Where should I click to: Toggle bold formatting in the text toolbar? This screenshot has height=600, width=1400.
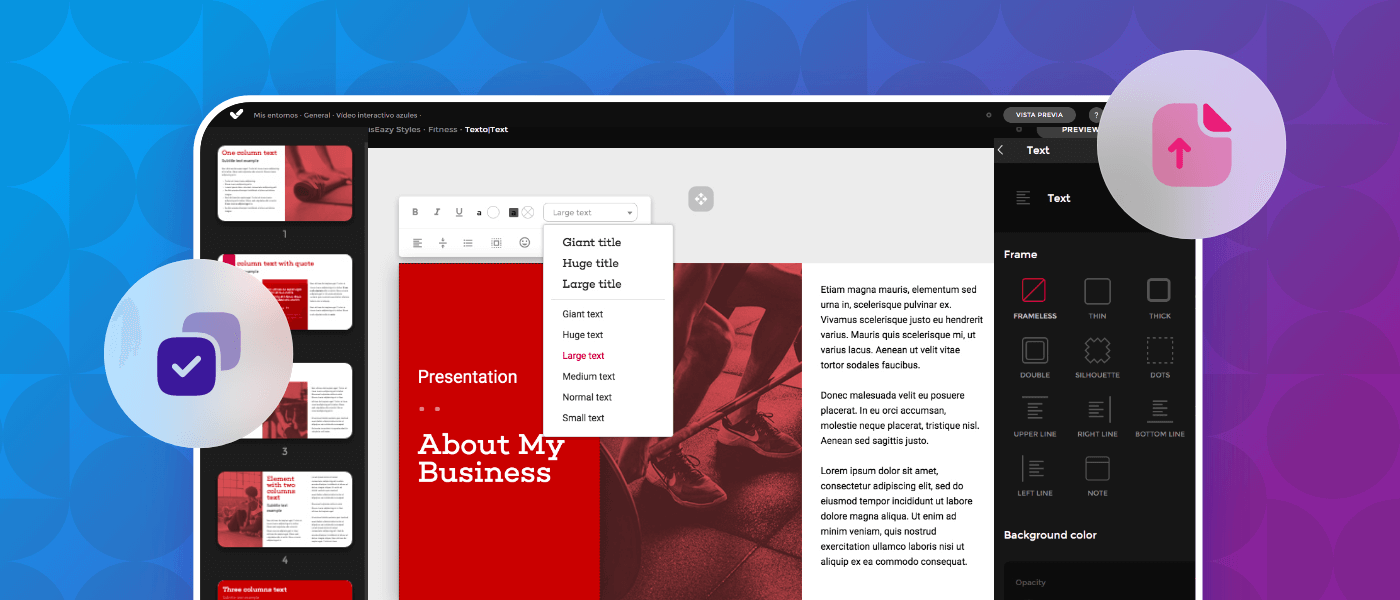click(415, 212)
